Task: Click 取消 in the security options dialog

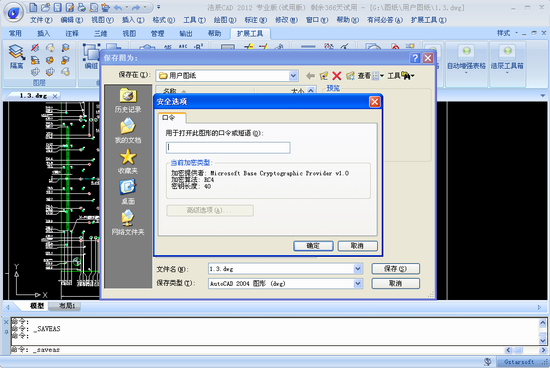Action: pyautogui.click(x=357, y=246)
